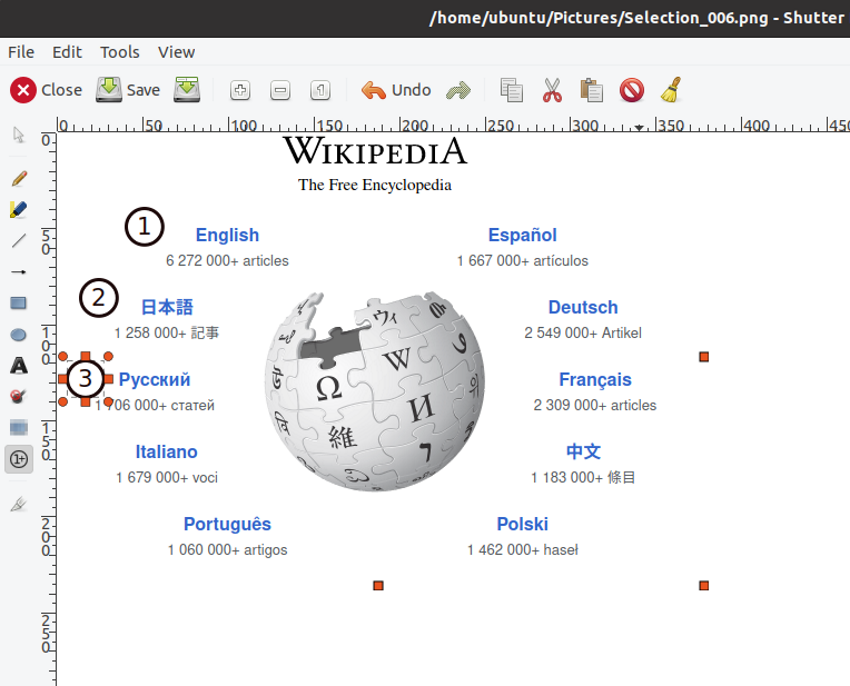
Task: Click the Wikipedia puzzle globe image
Action: [375, 392]
